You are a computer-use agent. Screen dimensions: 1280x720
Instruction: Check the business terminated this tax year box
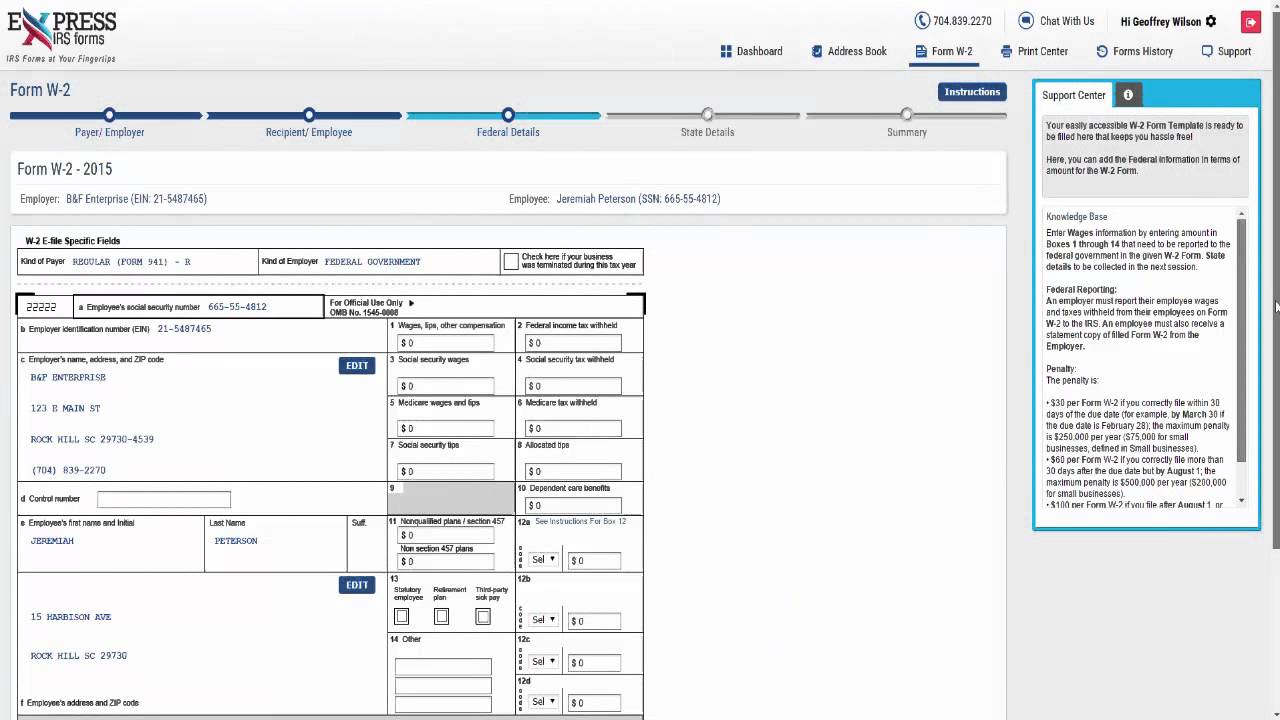coord(511,262)
